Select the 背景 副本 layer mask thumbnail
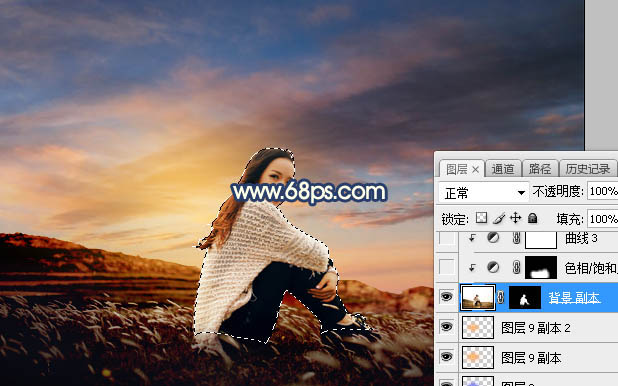Screen dimensions: 618x386 pyautogui.click(x=525, y=297)
